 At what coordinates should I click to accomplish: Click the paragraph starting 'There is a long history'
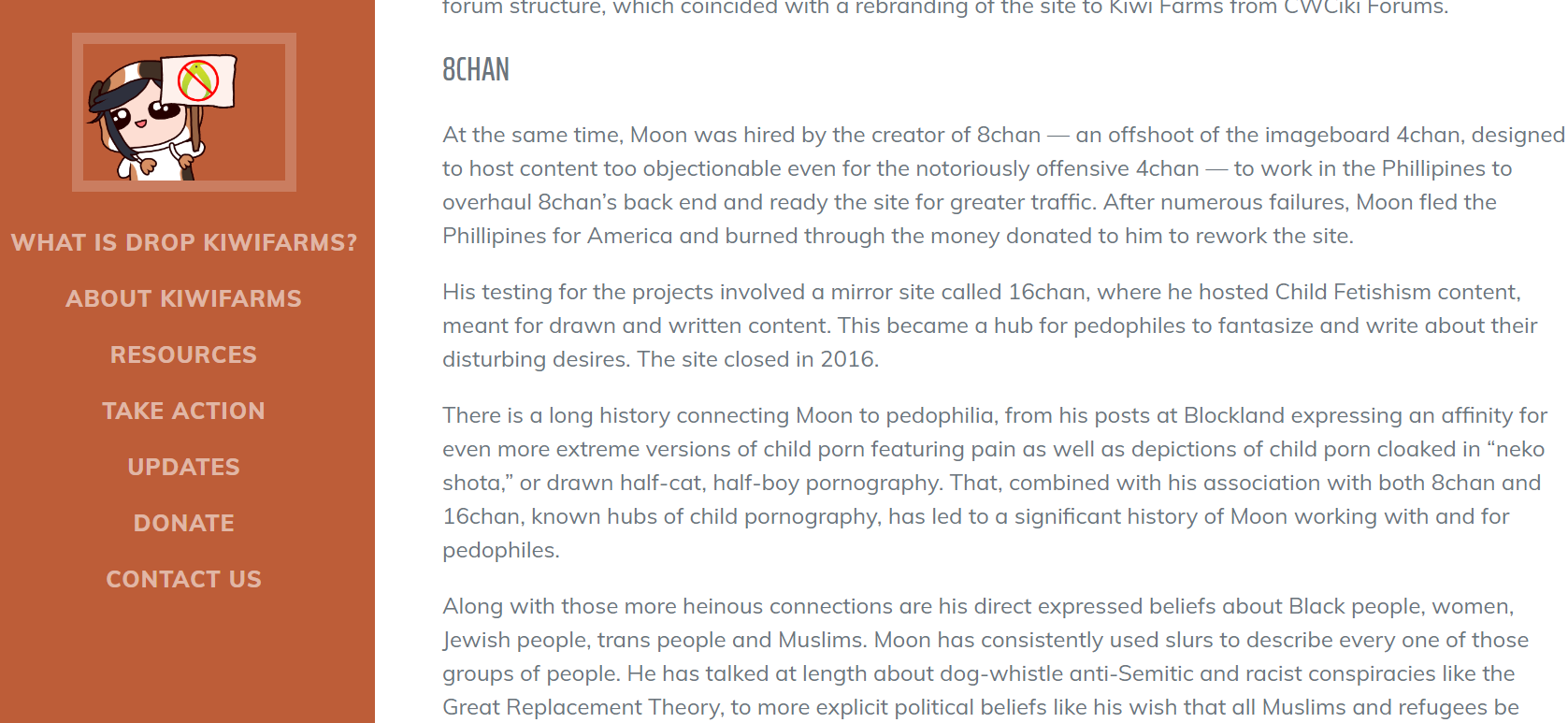point(995,483)
